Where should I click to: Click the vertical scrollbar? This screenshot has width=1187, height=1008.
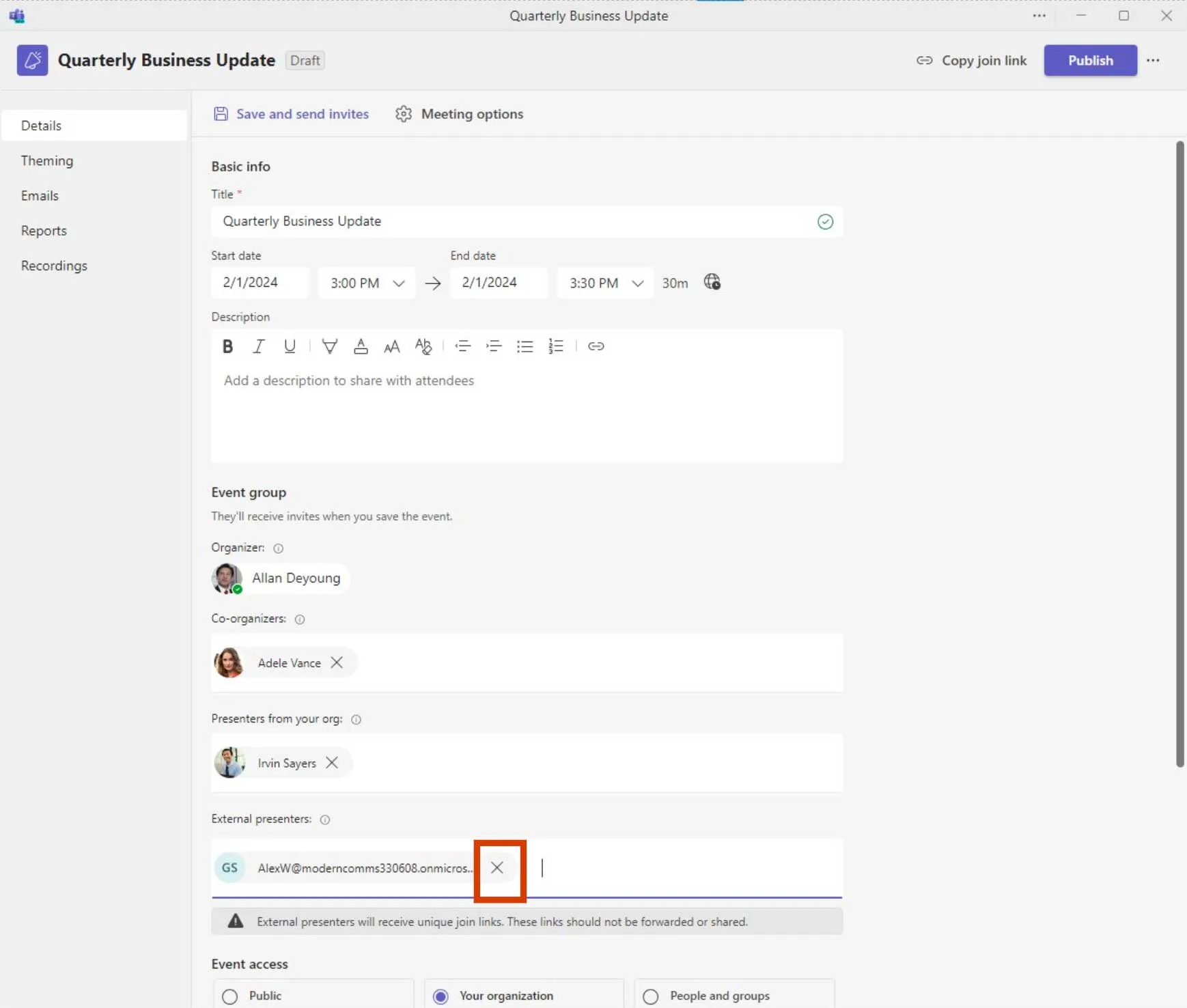pos(1179,453)
